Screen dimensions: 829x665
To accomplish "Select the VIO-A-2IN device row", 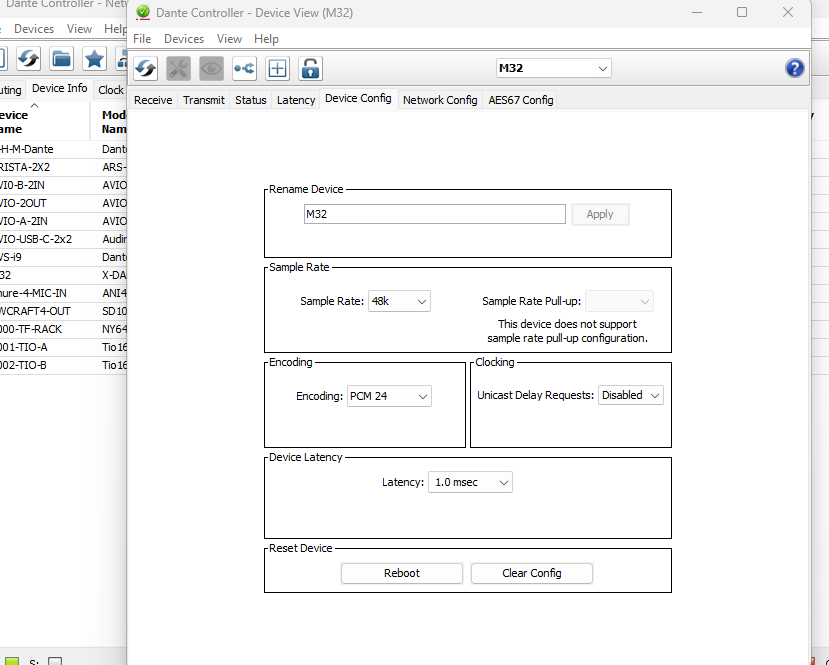I will point(63,221).
